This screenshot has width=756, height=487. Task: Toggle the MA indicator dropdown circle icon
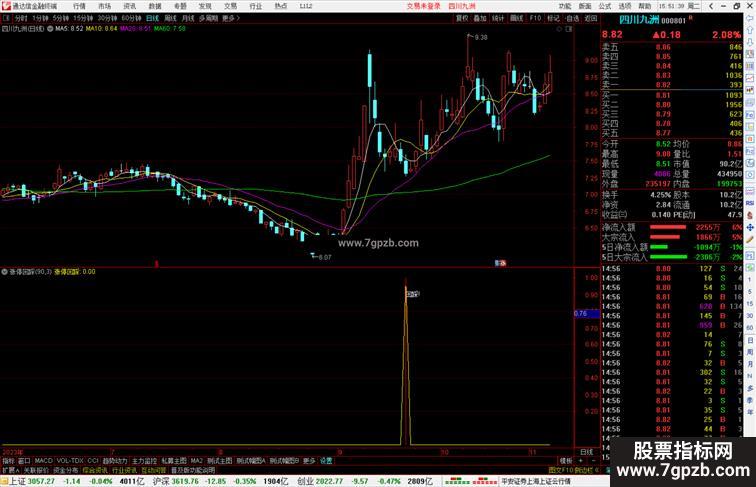point(50,29)
